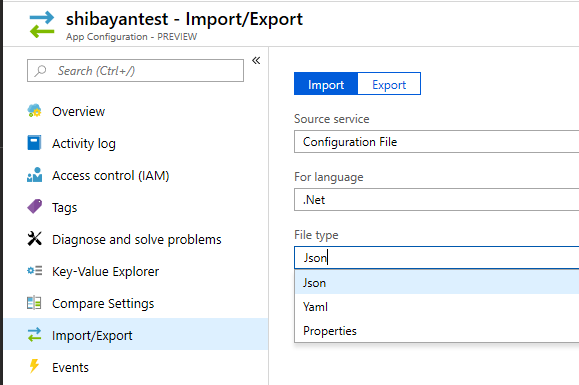Open the For language dropdown

(436, 199)
